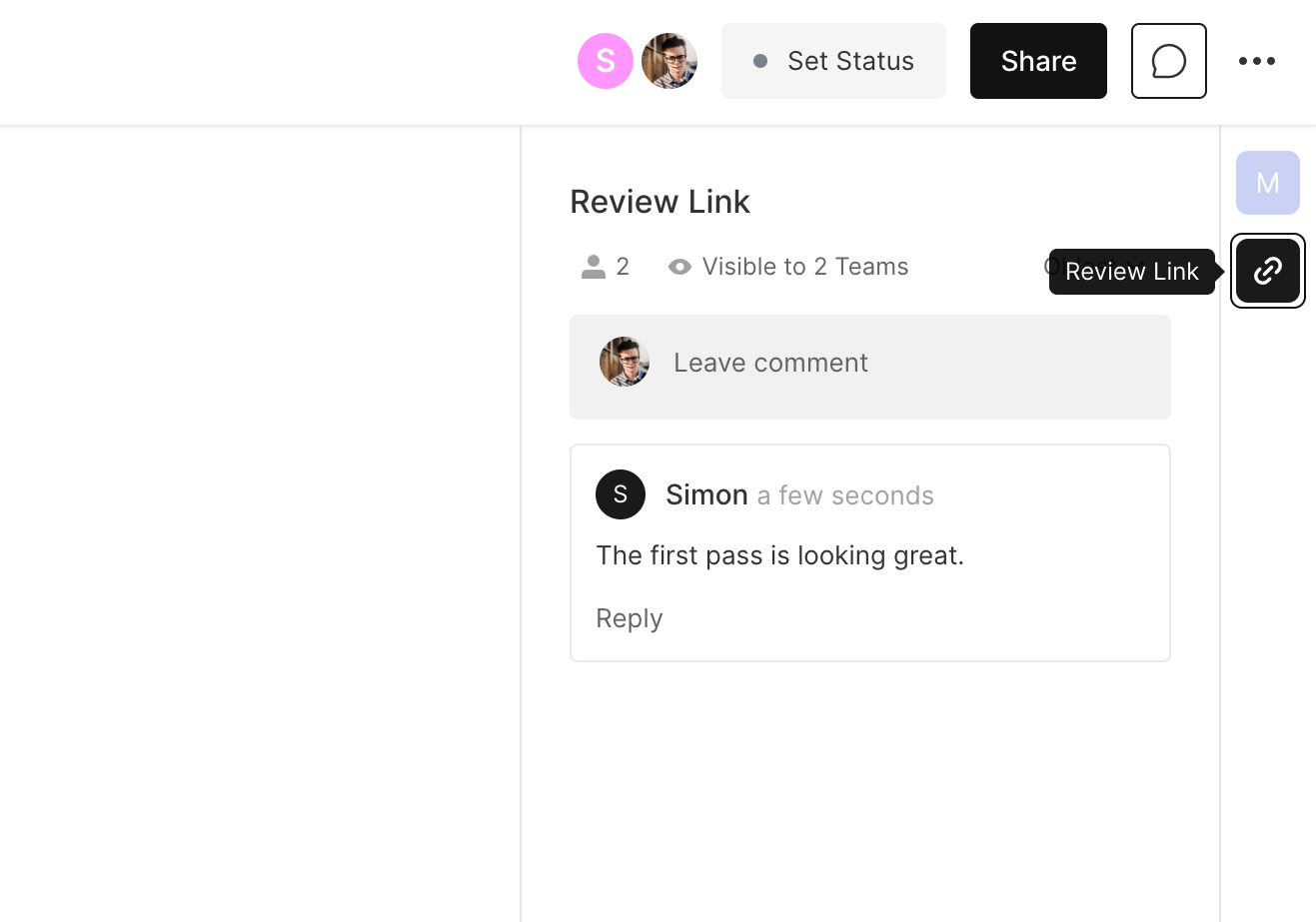Click the profile photo beside Leave comment
The width and height of the screenshot is (1316, 922).
(625, 362)
